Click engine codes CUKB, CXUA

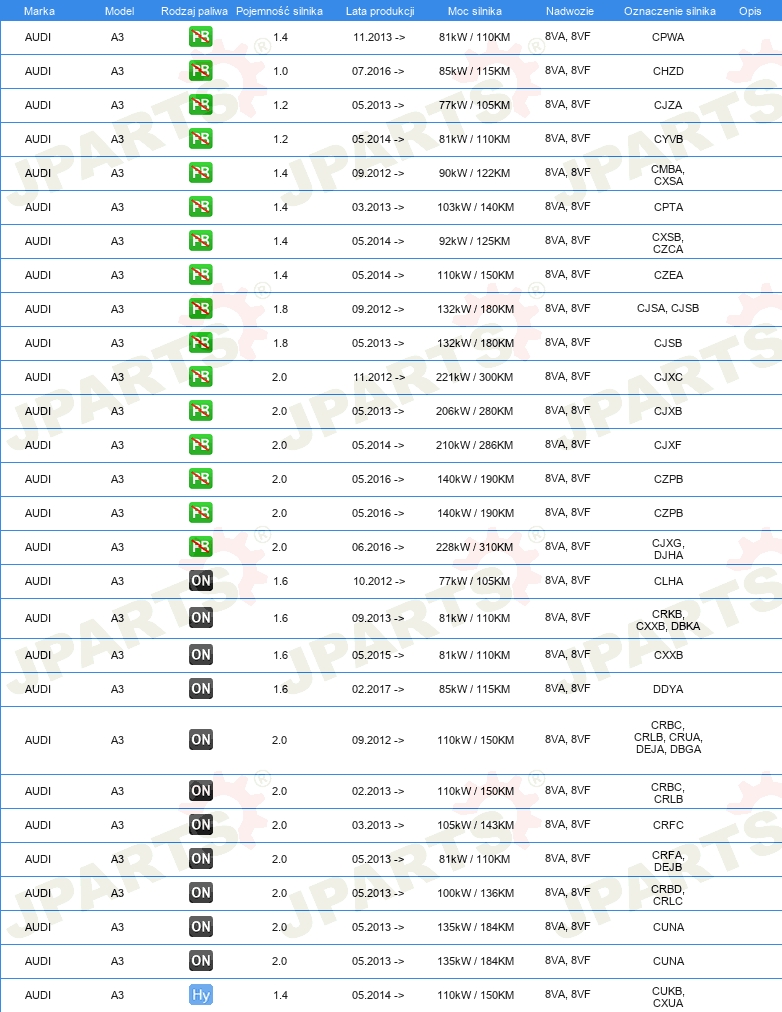point(668,997)
